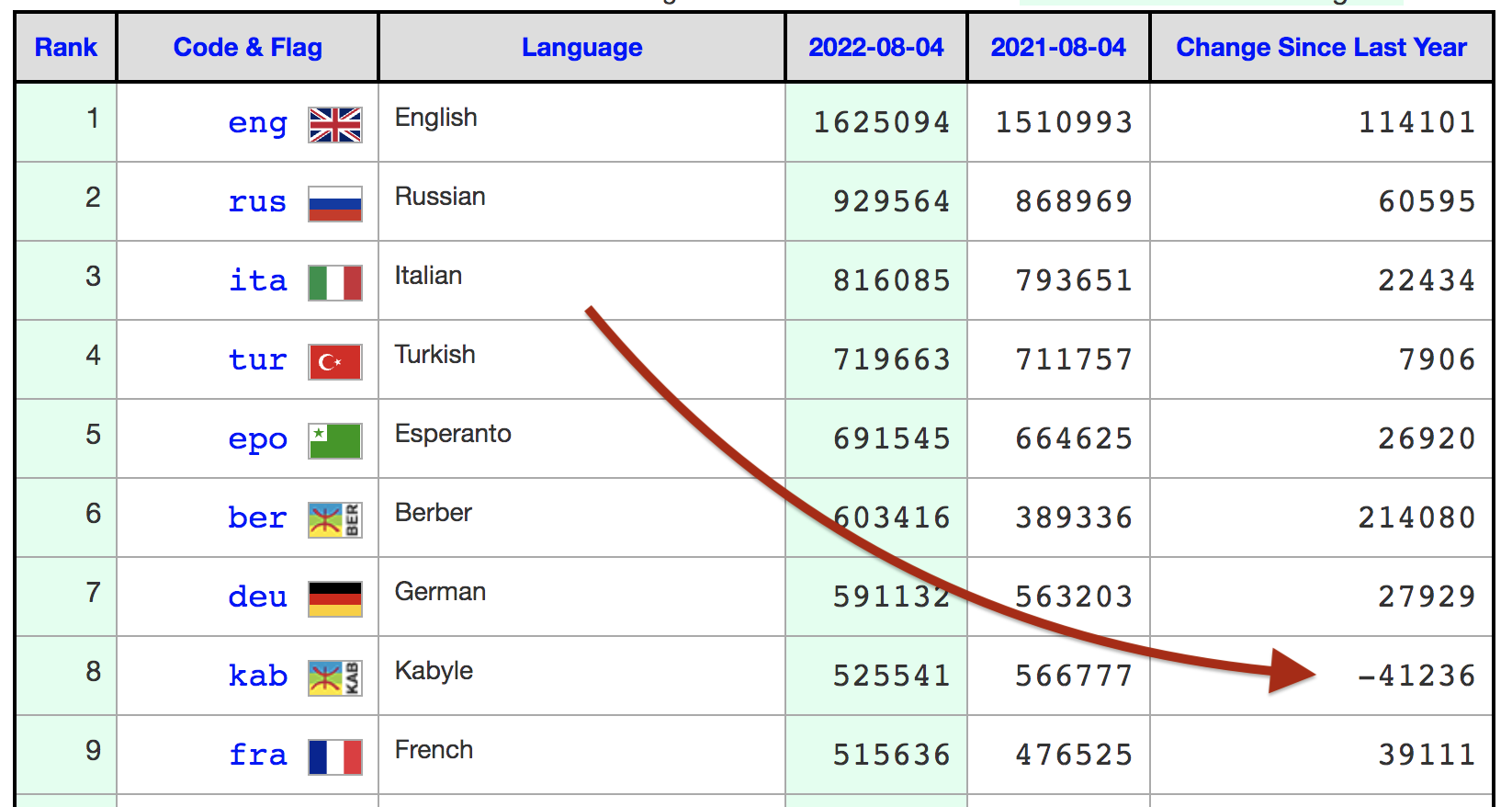
Task: Click the Russian flag icon
Action: (335, 204)
